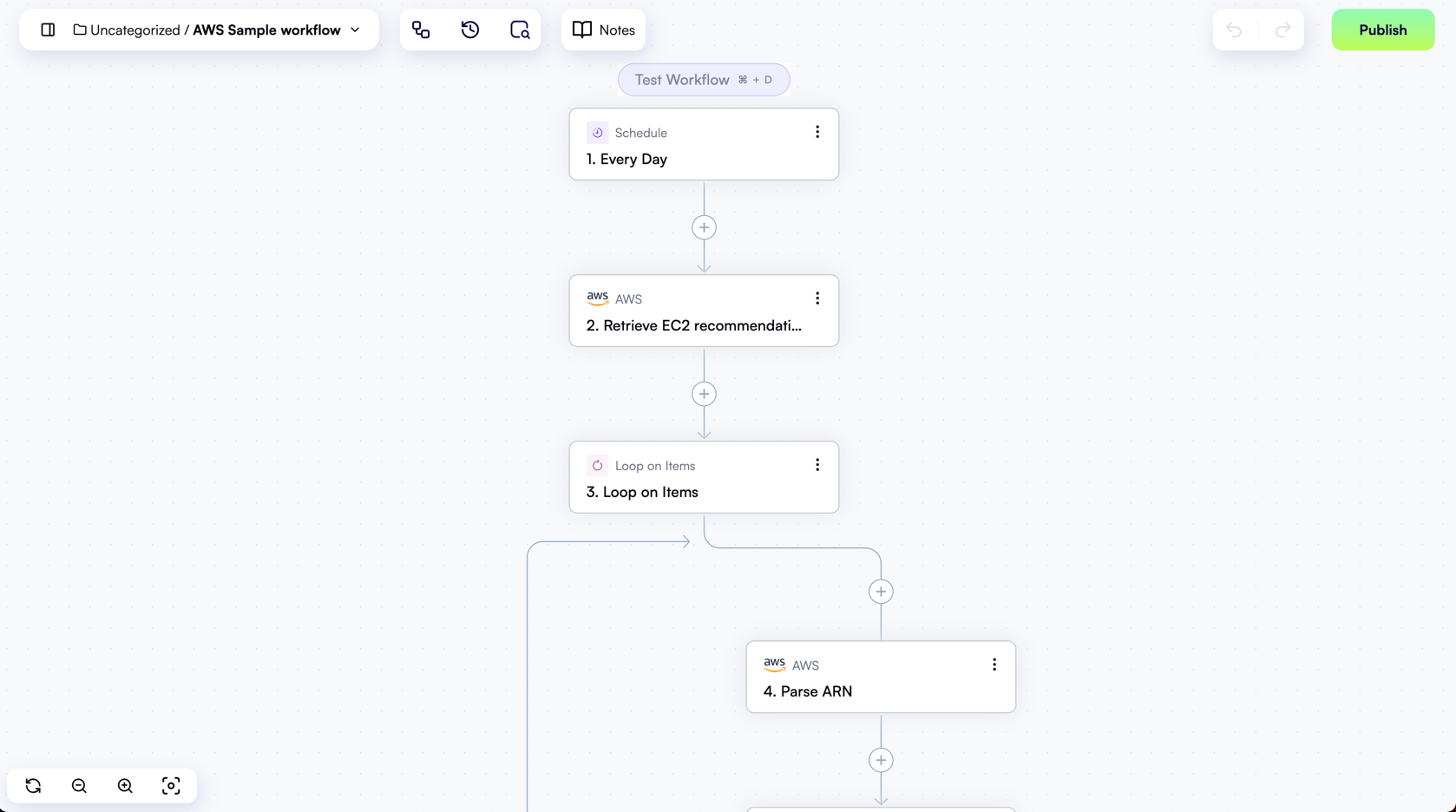Screen dimensions: 1456x812
Task: Open options menu for Loop on Items
Action: (x=817, y=465)
